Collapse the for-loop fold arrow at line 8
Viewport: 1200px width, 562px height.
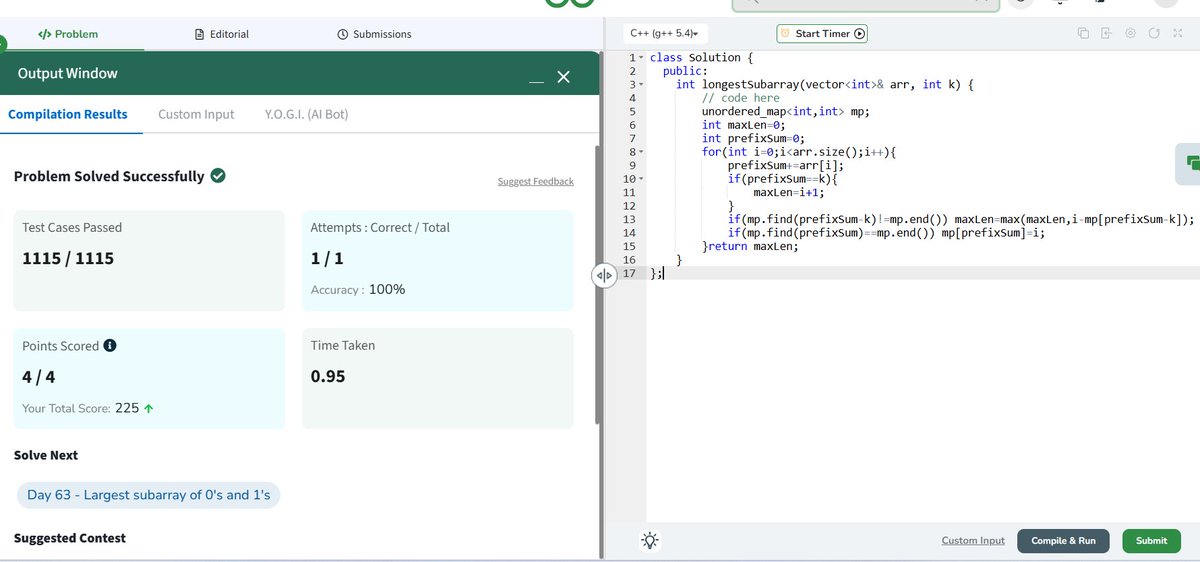(x=640, y=152)
